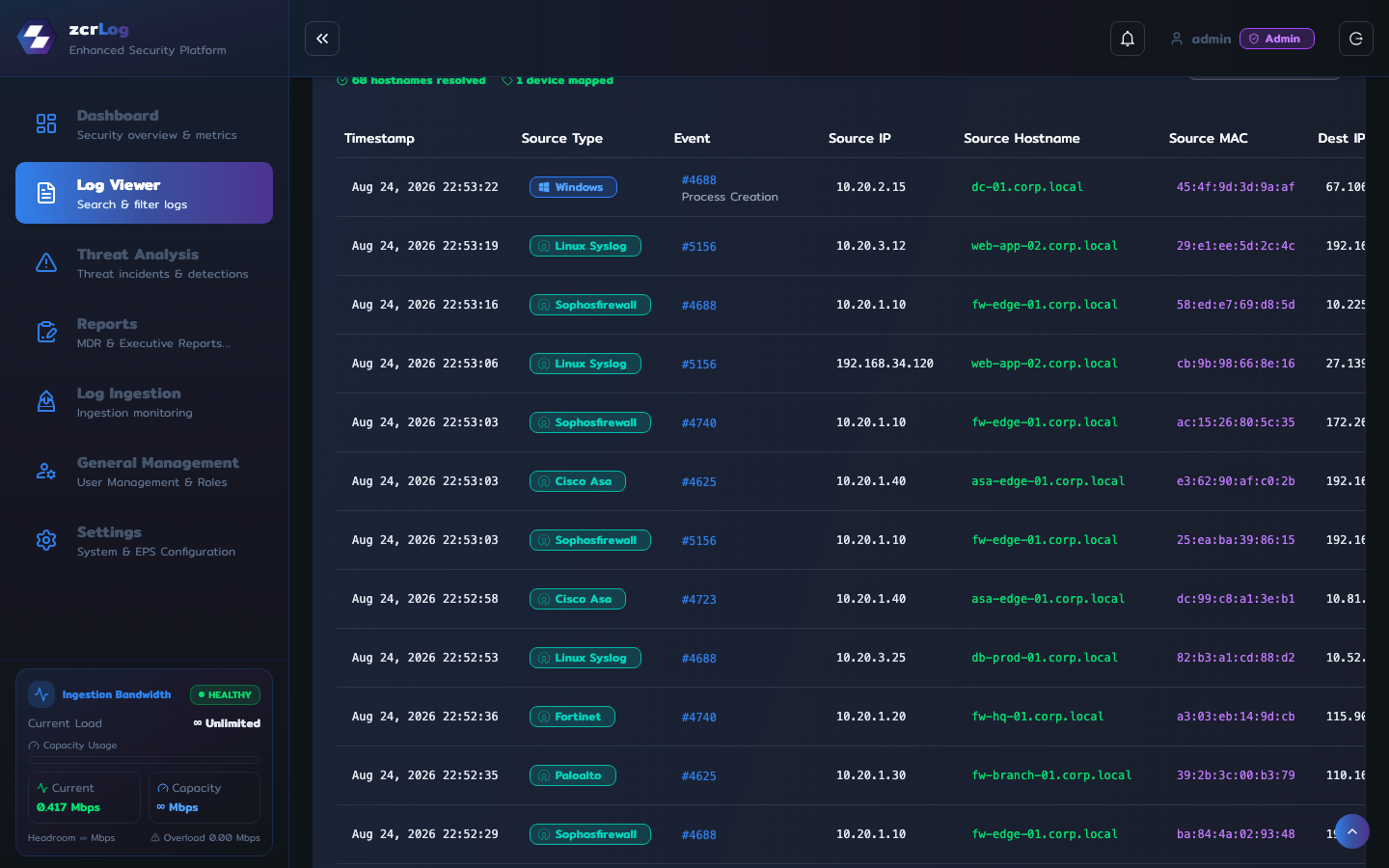Click the Admin role badge
This screenshot has height=868, width=1389.
1277,39
